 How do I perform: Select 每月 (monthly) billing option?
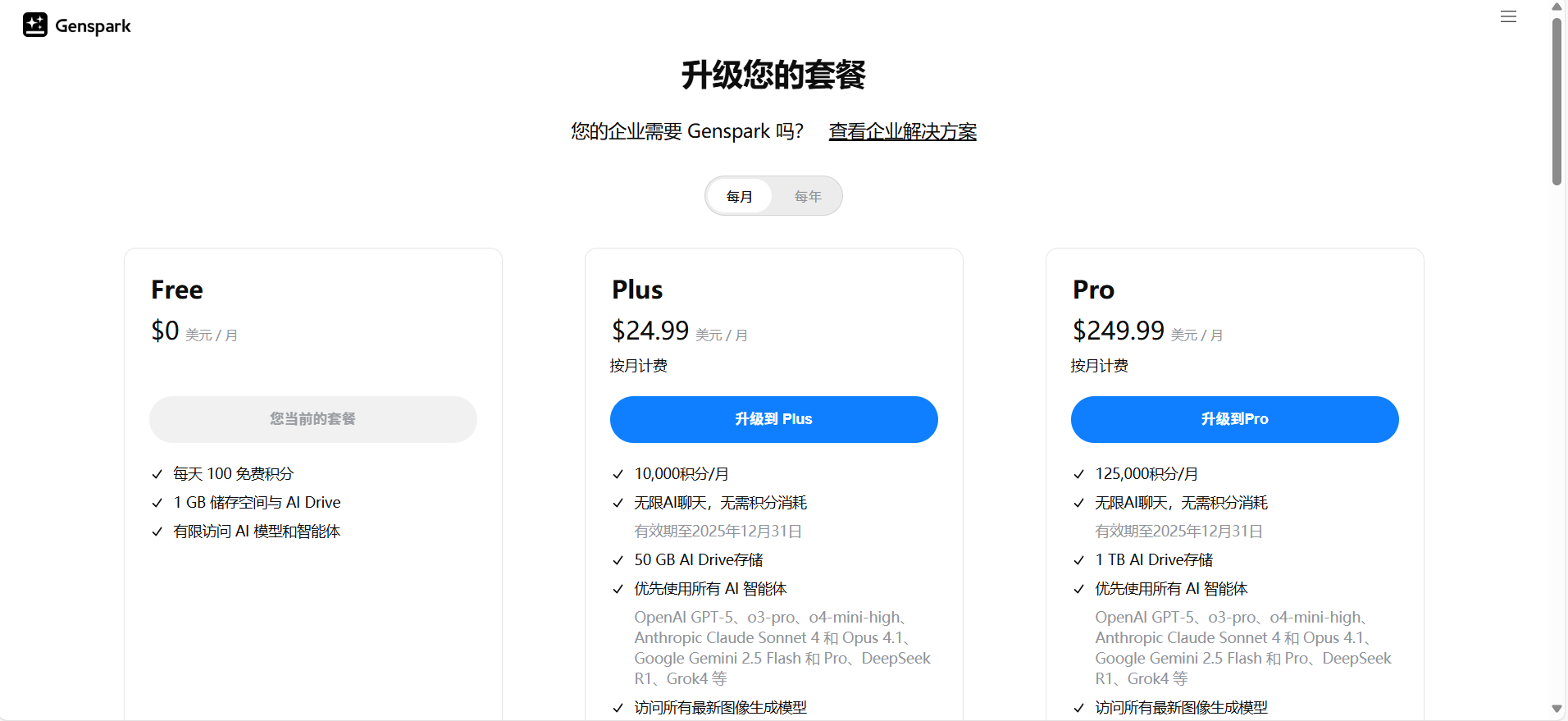[739, 197]
